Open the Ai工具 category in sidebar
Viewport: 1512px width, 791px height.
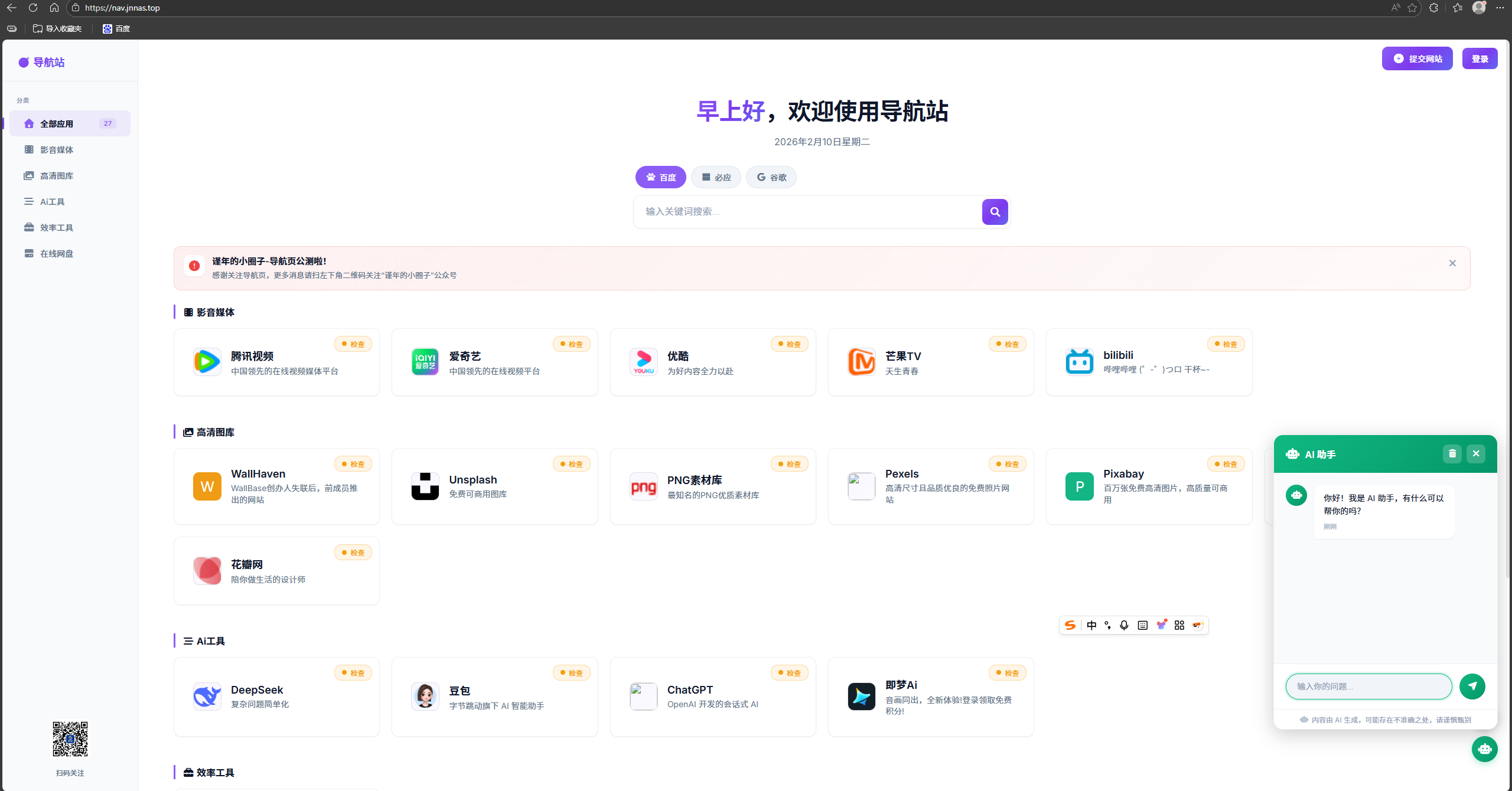[x=52, y=202]
